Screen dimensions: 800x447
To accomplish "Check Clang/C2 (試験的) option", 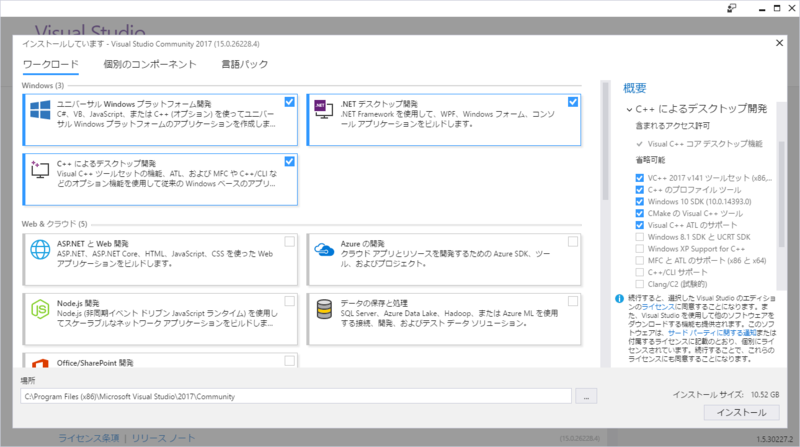I will [639, 284].
